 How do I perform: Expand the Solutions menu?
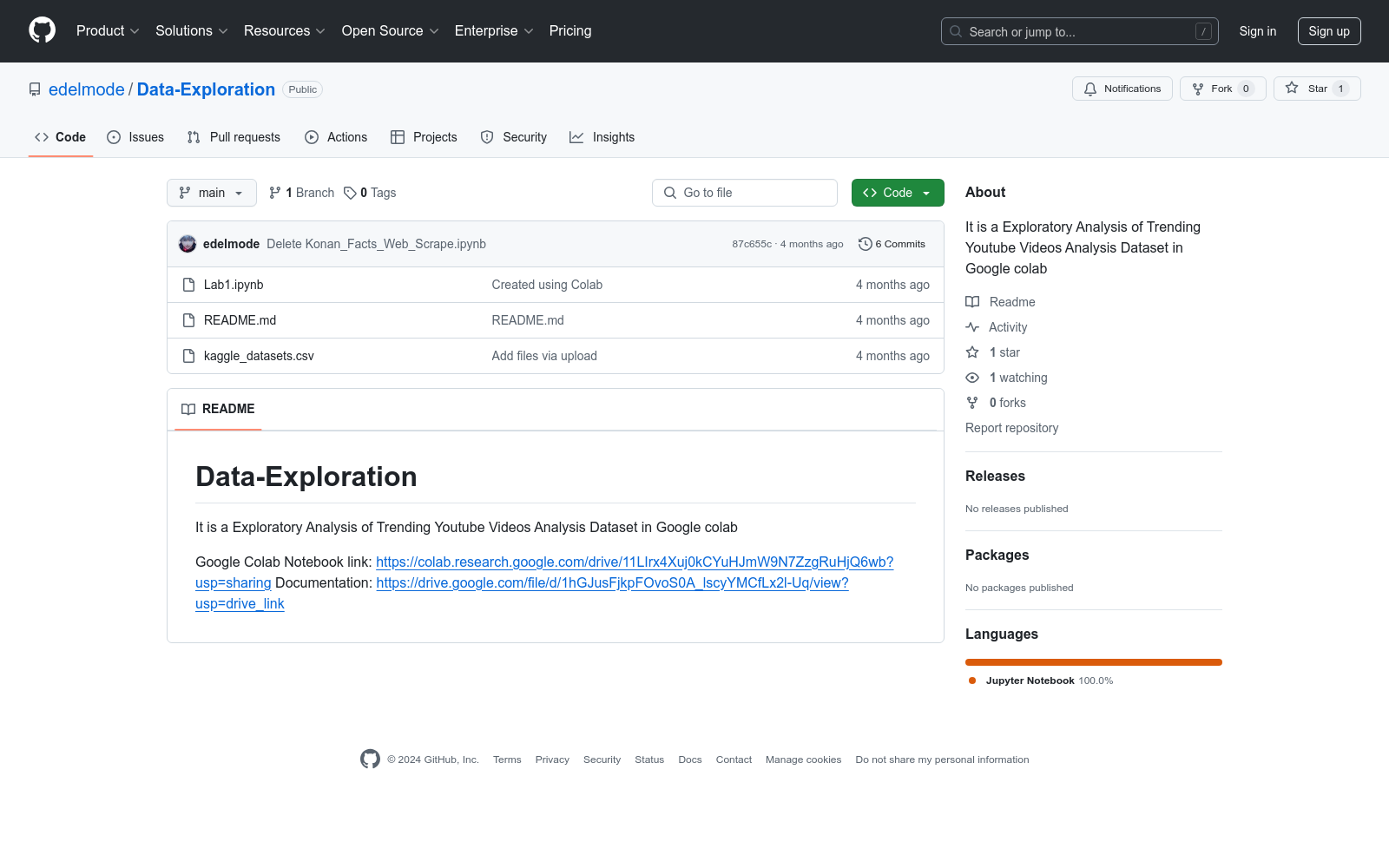[192, 31]
